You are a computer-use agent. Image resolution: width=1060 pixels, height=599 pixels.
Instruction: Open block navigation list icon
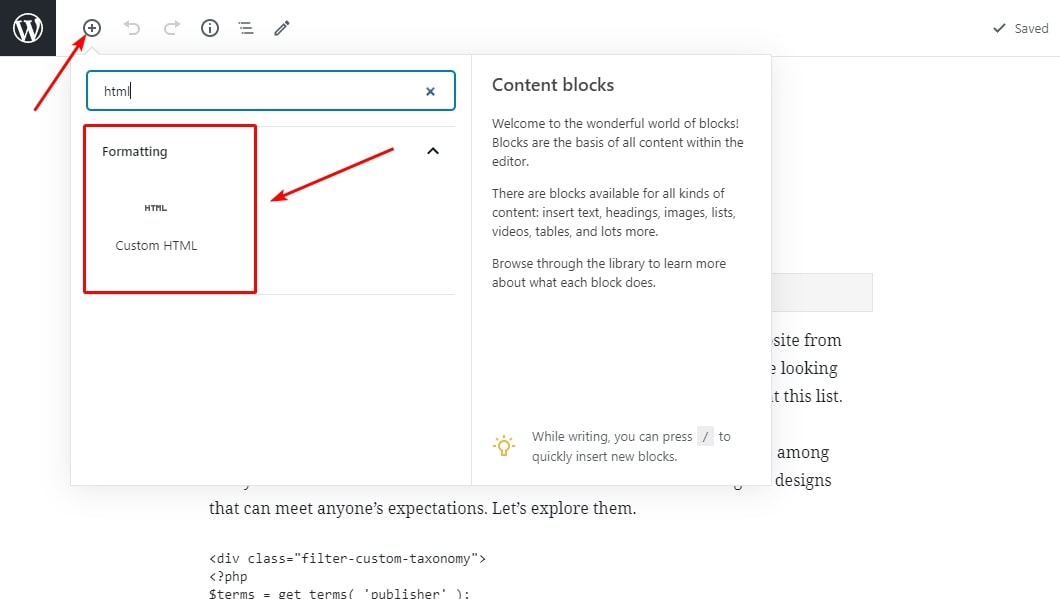[x=246, y=28]
